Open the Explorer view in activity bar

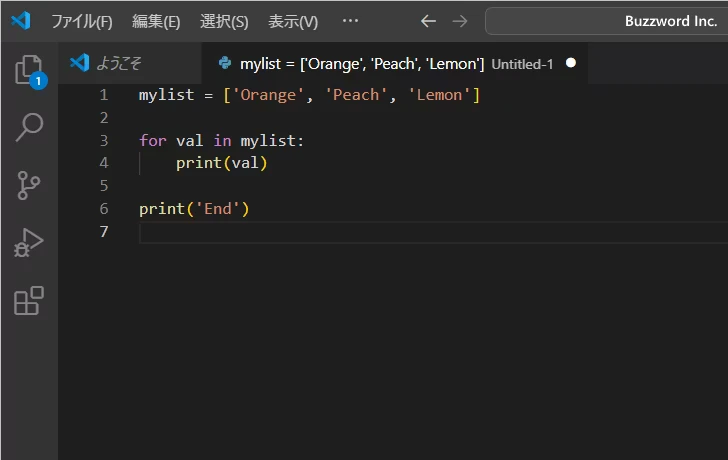click(x=29, y=70)
